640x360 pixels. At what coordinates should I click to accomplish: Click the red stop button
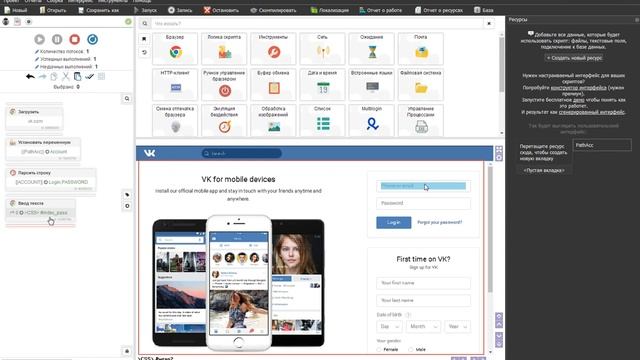75,39
